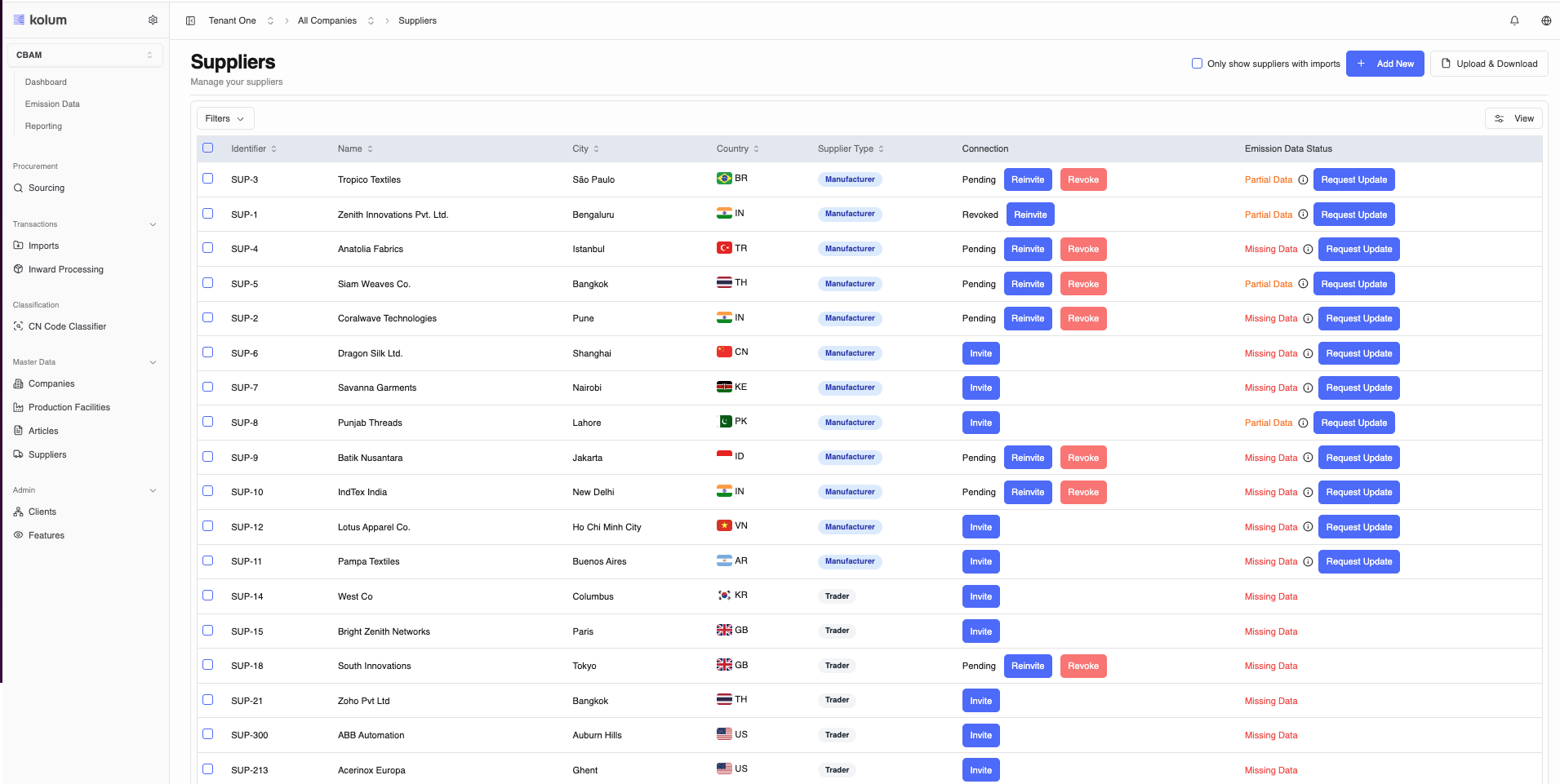
Task: Collapse the Transactions section
Action: click(x=153, y=224)
